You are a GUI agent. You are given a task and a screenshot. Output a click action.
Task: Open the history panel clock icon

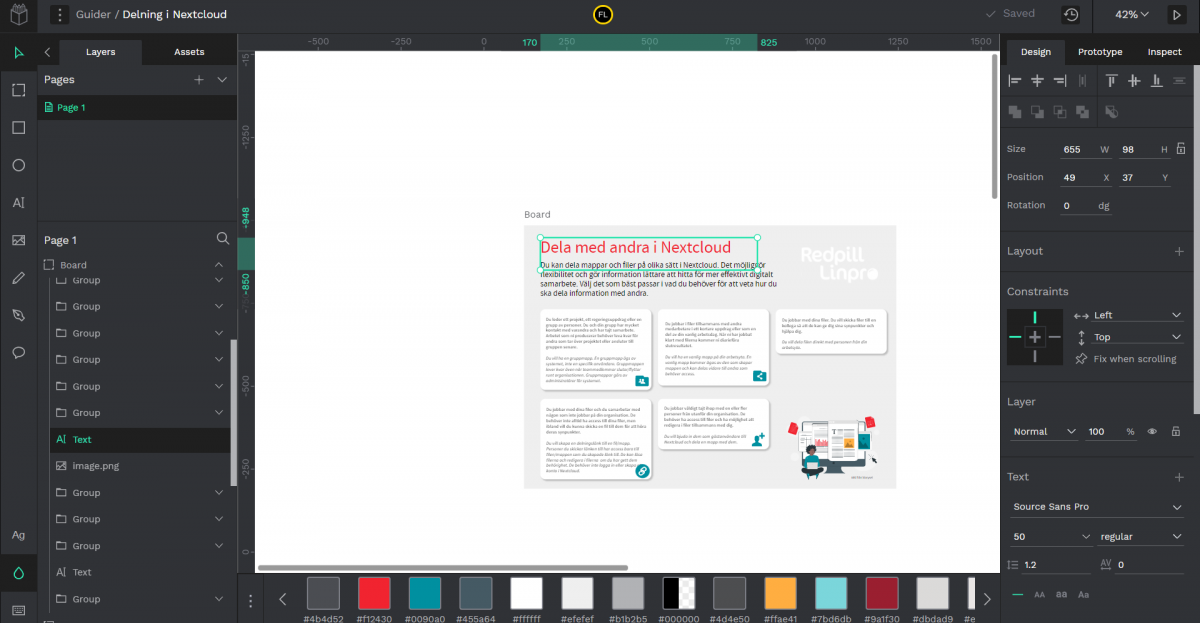(x=1071, y=15)
